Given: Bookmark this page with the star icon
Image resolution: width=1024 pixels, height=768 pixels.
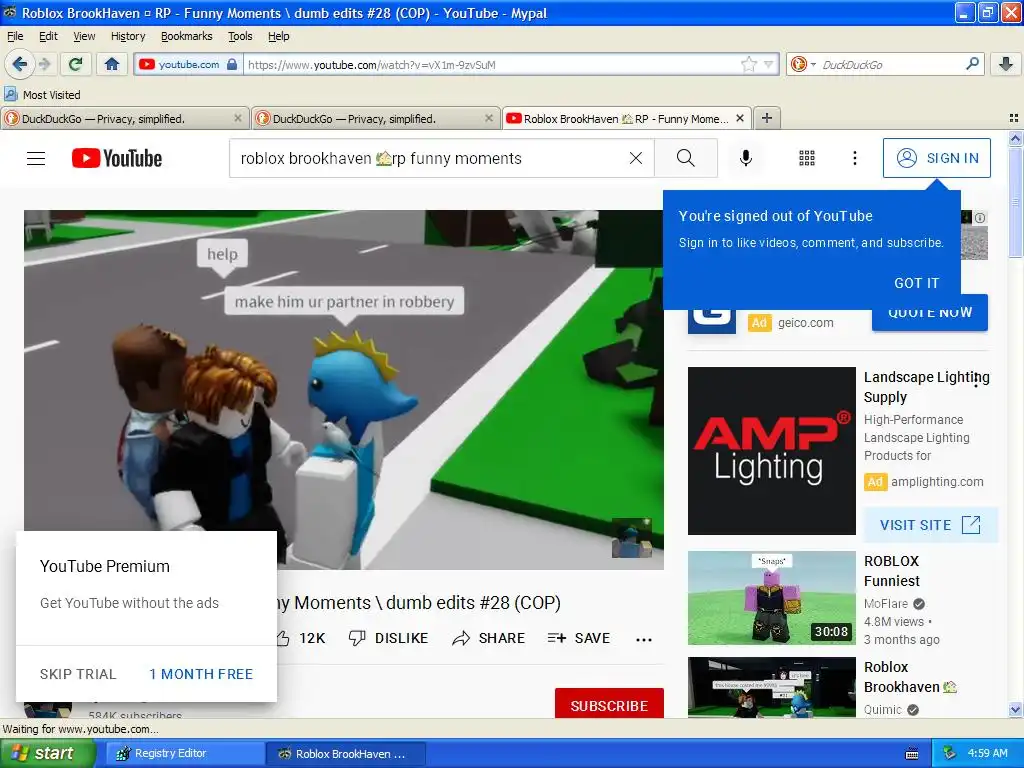Looking at the screenshot, I should [x=749, y=64].
